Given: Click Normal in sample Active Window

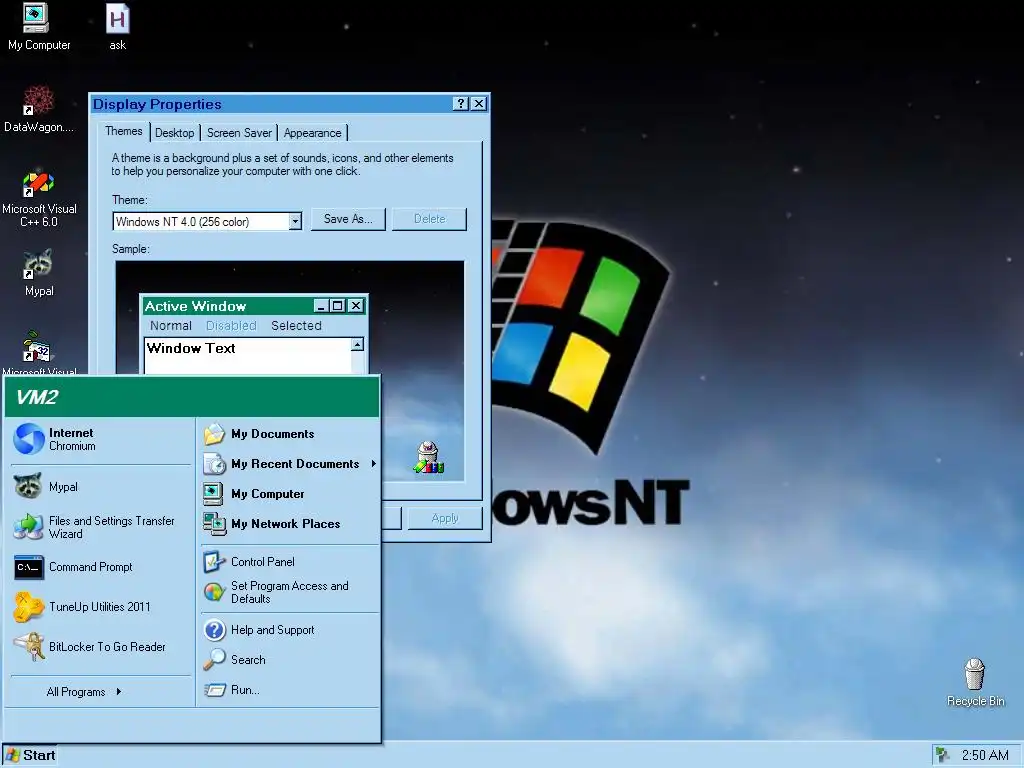Looking at the screenshot, I should (171, 325).
